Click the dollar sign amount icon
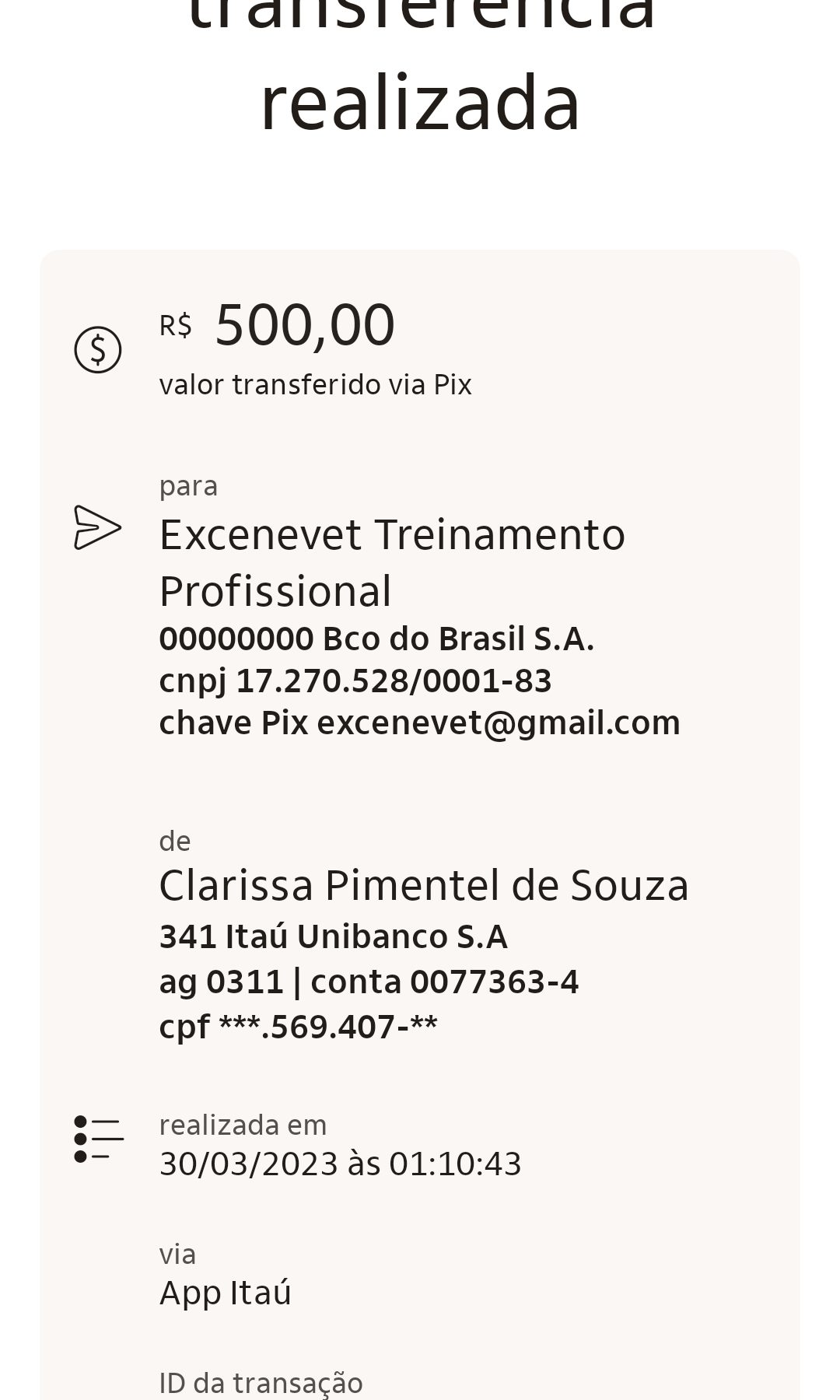840x1400 pixels. (x=98, y=350)
